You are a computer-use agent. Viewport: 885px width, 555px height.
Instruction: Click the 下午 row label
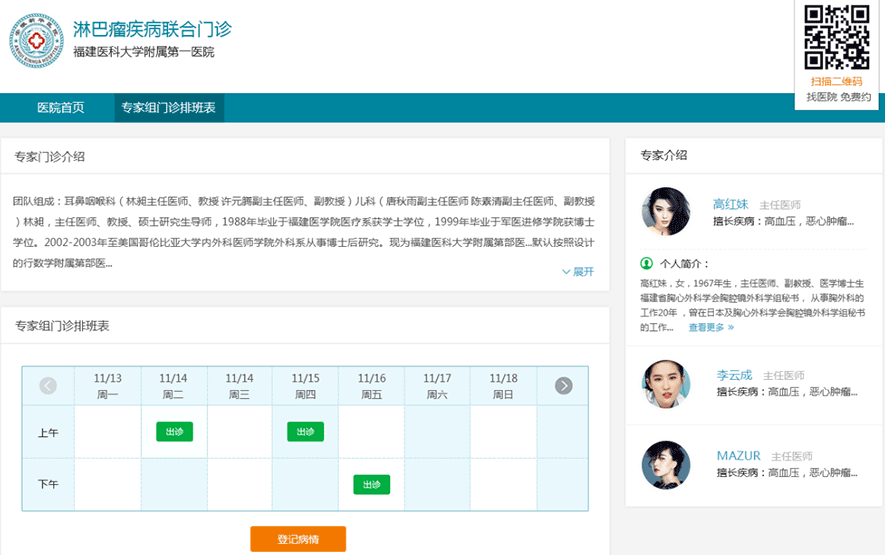pyautogui.click(x=48, y=484)
